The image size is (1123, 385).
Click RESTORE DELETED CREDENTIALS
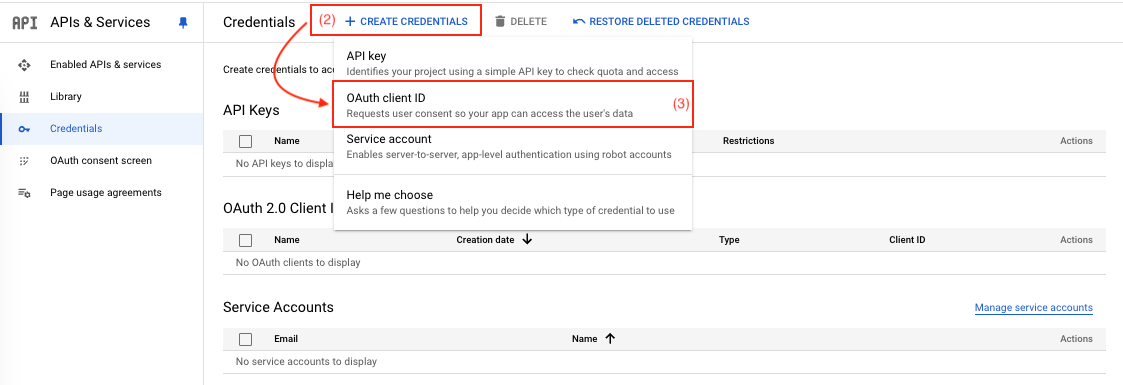pos(661,21)
